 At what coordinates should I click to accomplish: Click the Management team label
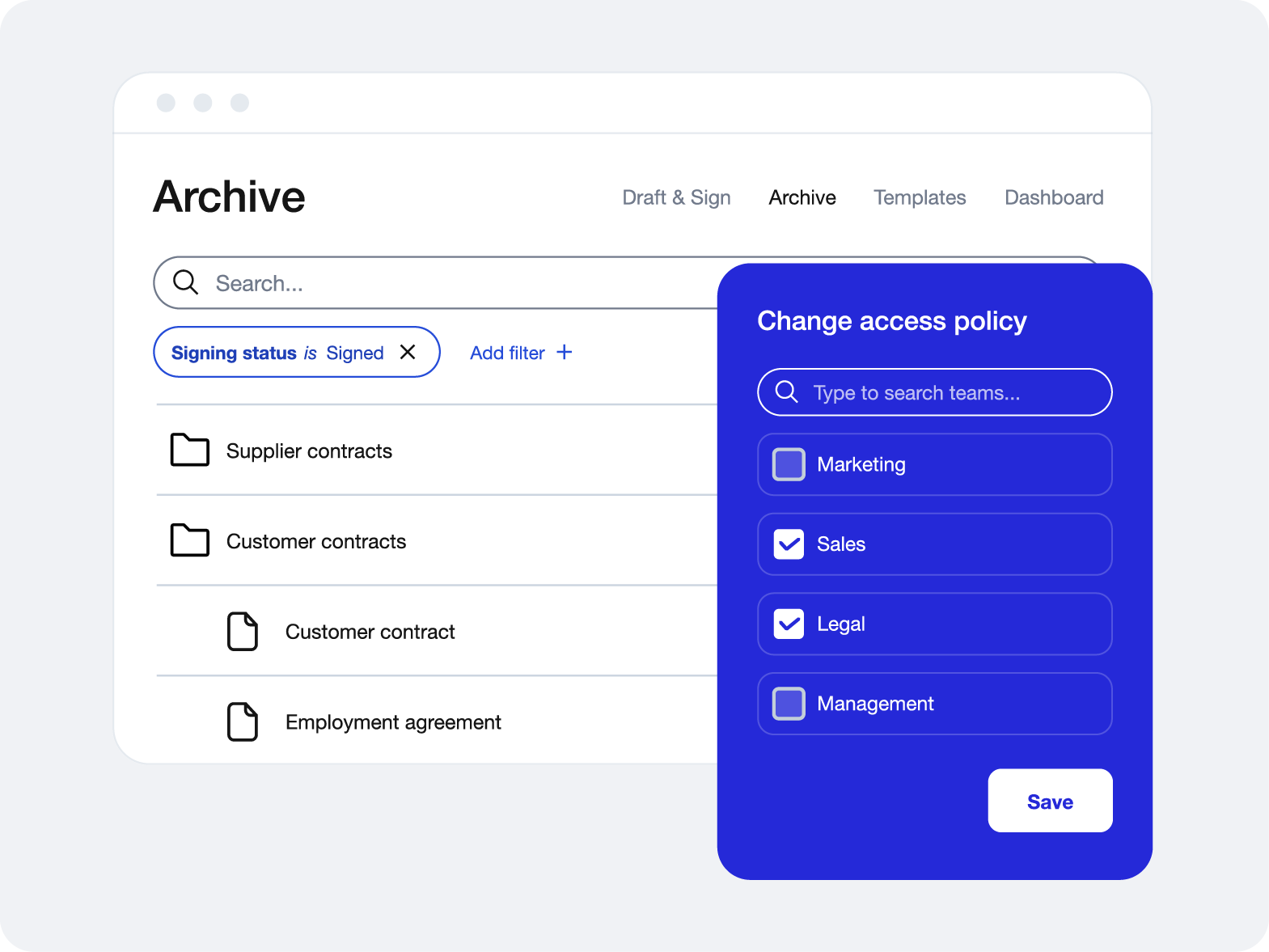pyautogui.click(x=875, y=704)
